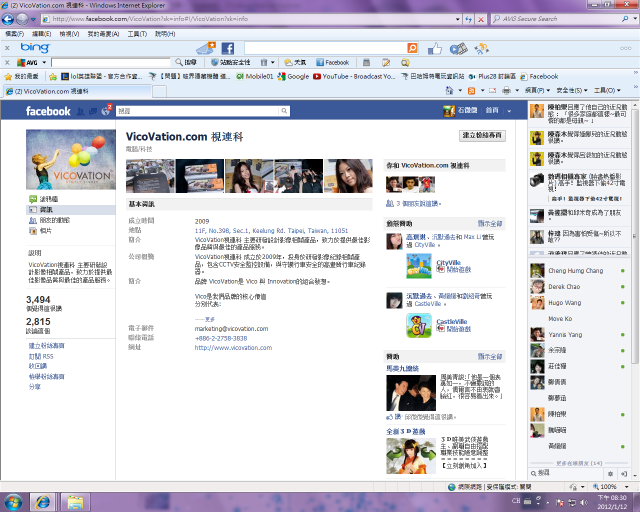Expand the print dropdown arrow
Viewport: 640px width, 512px height.
pyautogui.click(x=517, y=91)
